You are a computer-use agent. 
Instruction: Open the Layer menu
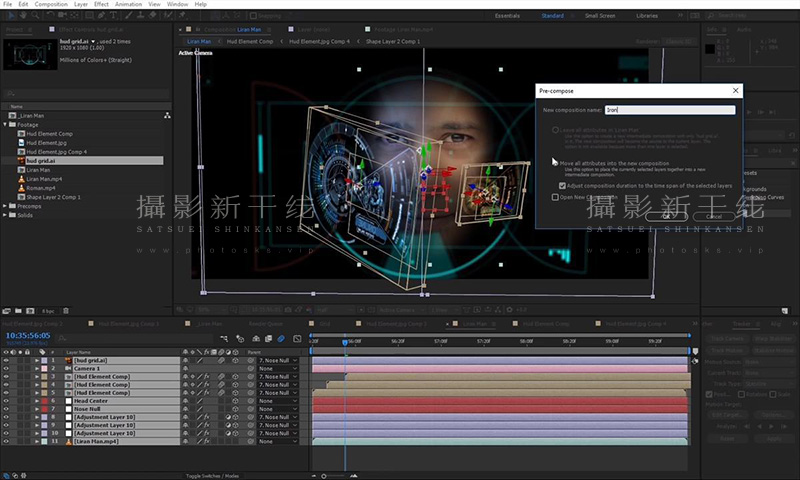(x=81, y=4)
